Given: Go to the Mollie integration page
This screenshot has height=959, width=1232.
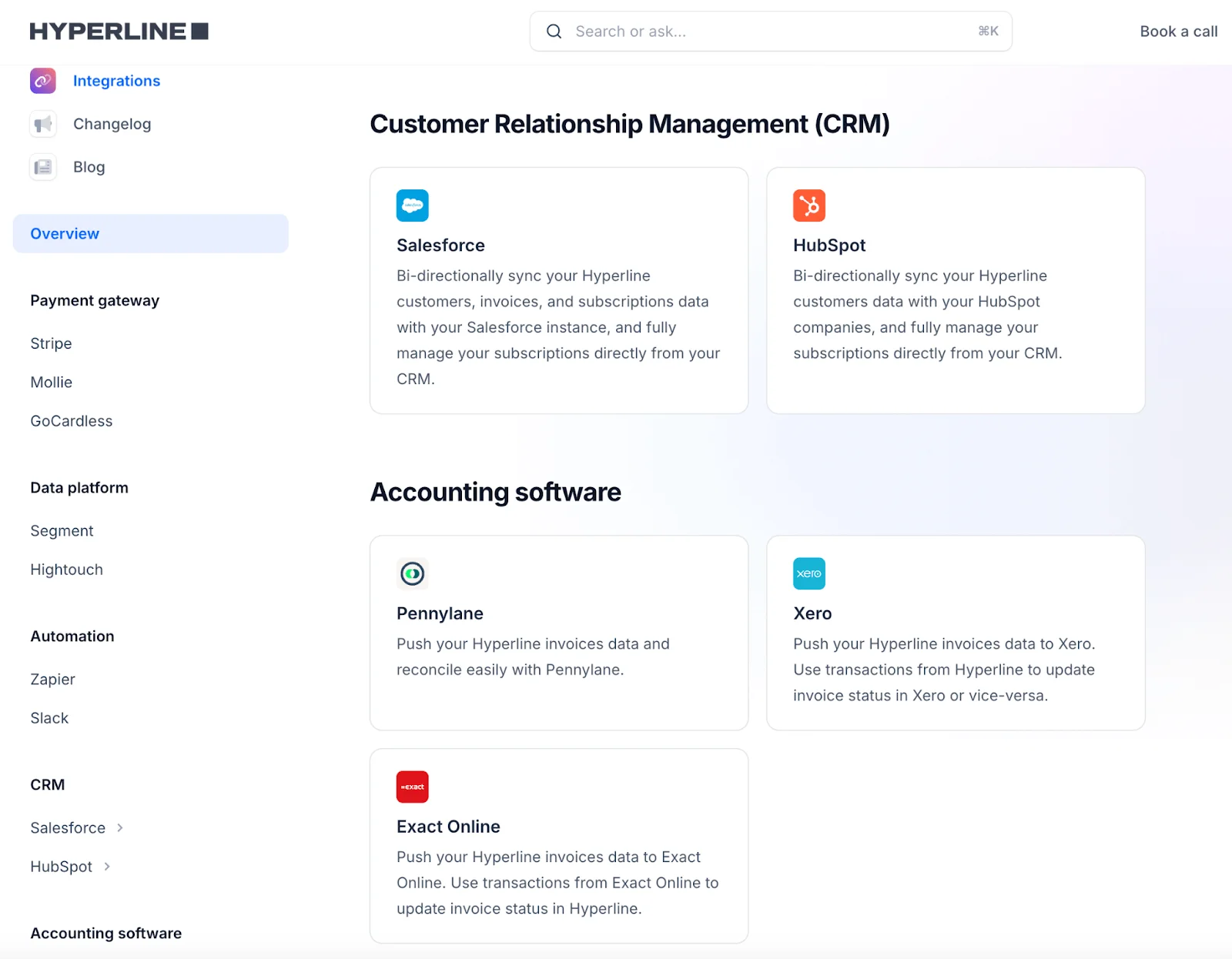Looking at the screenshot, I should pos(52,382).
